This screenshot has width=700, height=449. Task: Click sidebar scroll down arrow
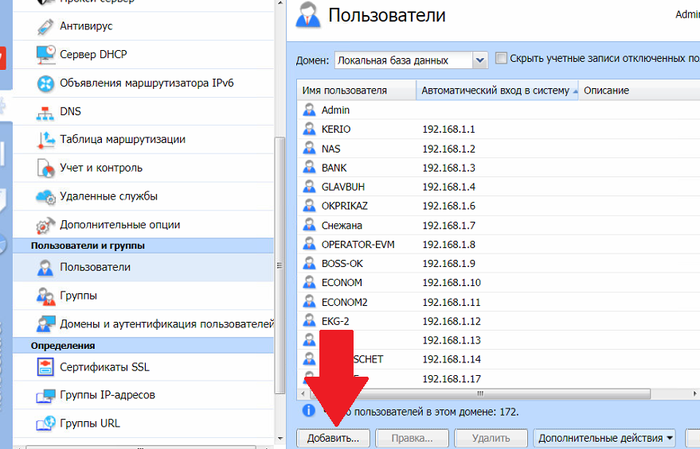point(280,438)
